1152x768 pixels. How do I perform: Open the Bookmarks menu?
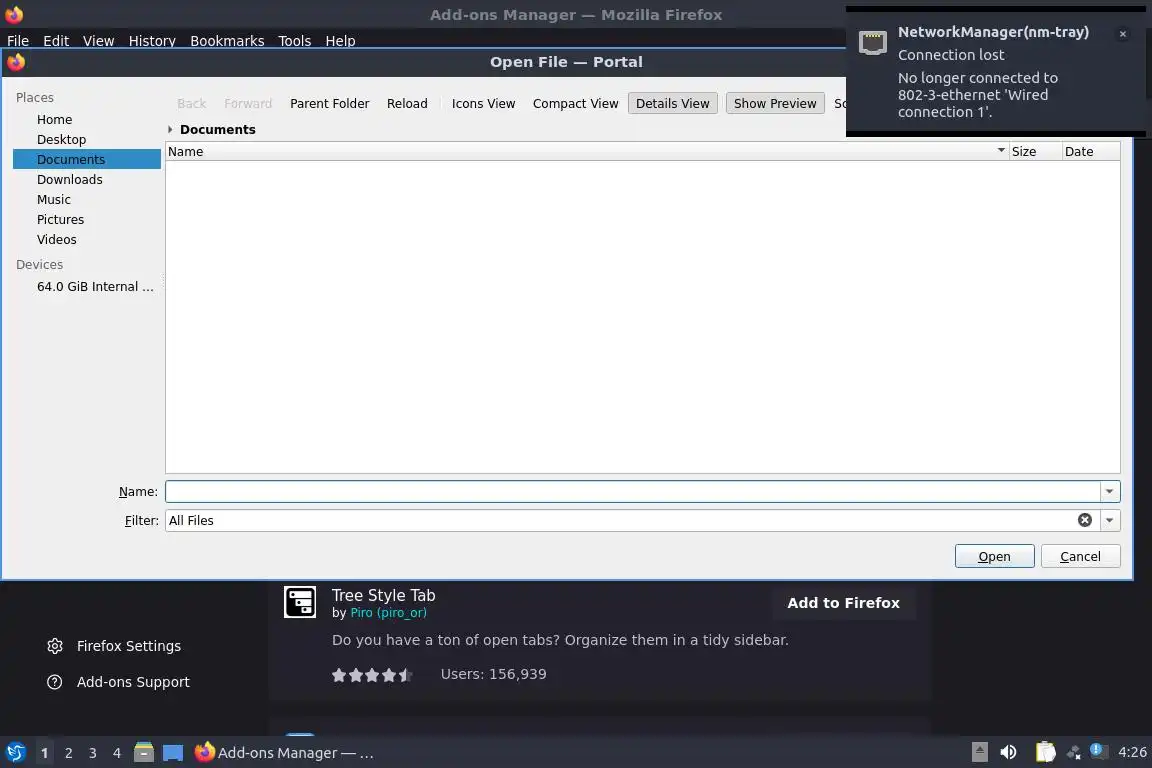click(227, 40)
